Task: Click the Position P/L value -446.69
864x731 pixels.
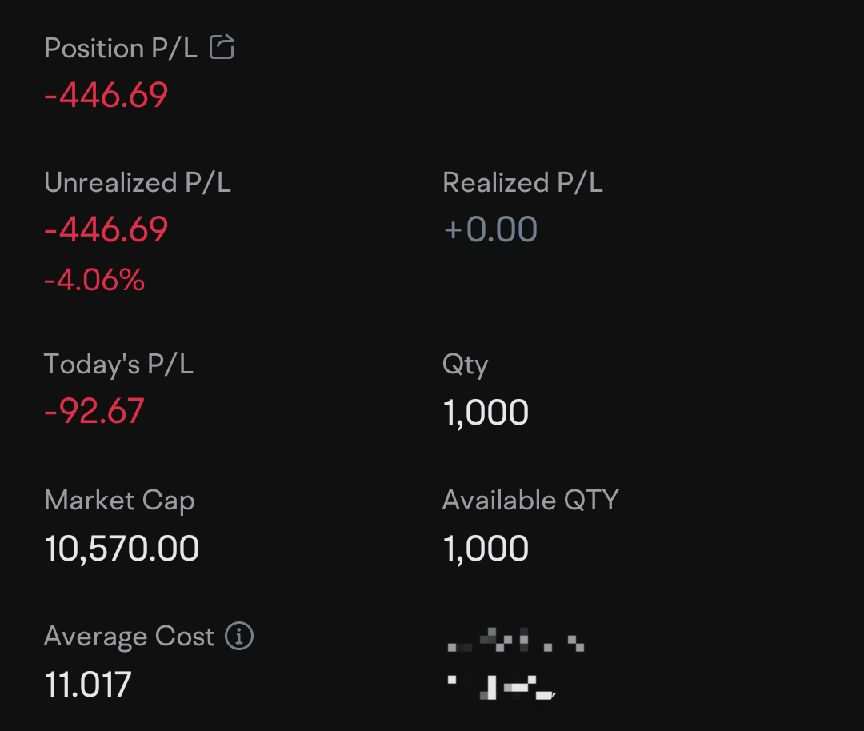Action: coord(106,95)
